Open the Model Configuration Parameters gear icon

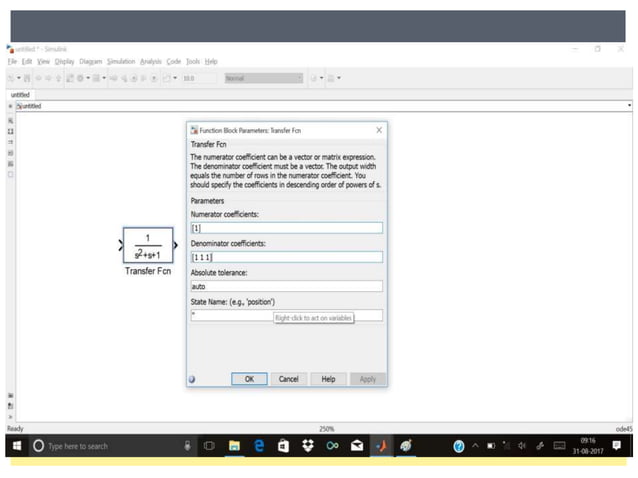click(x=80, y=78)
